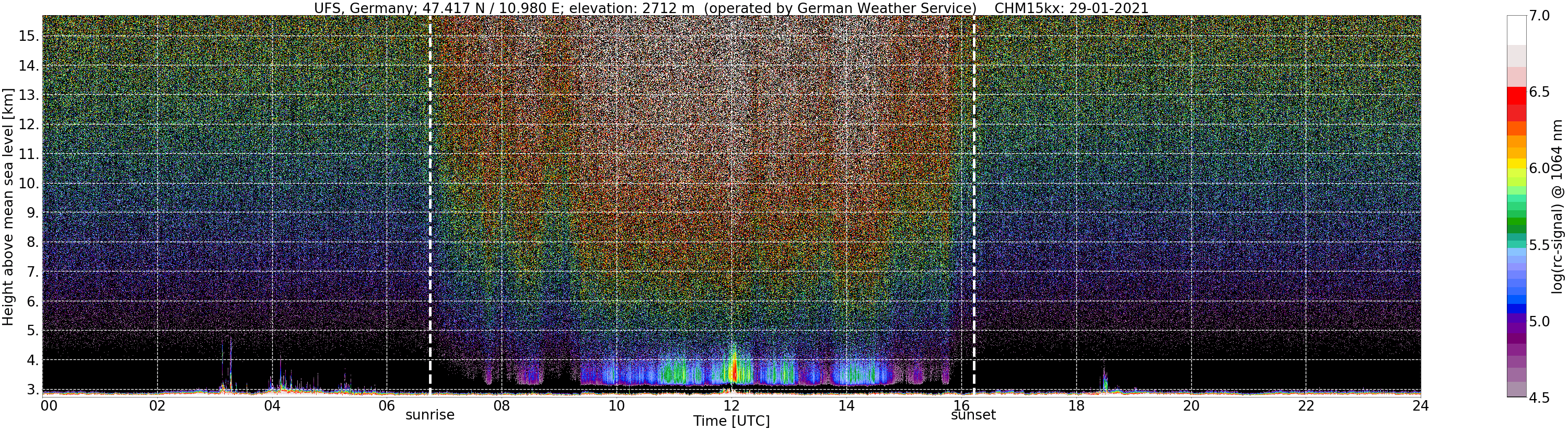Click the colorbar tick label '5.5'
The width and height of the screenshot is (1568, 431).
(x=1539, y=245)
